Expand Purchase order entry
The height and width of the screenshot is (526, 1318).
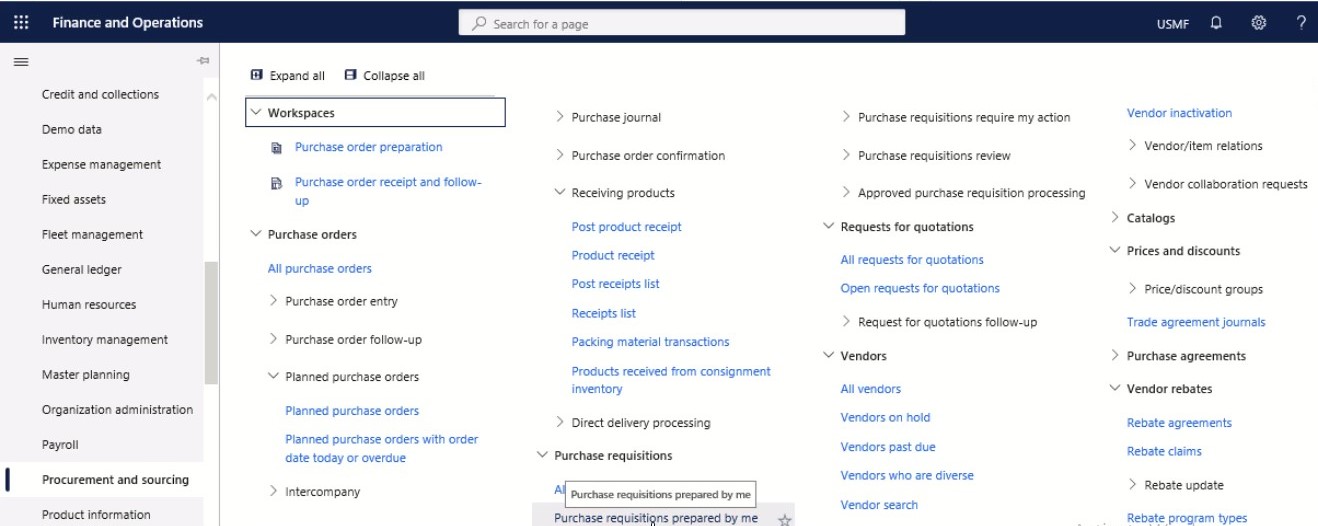pos(274,301)
